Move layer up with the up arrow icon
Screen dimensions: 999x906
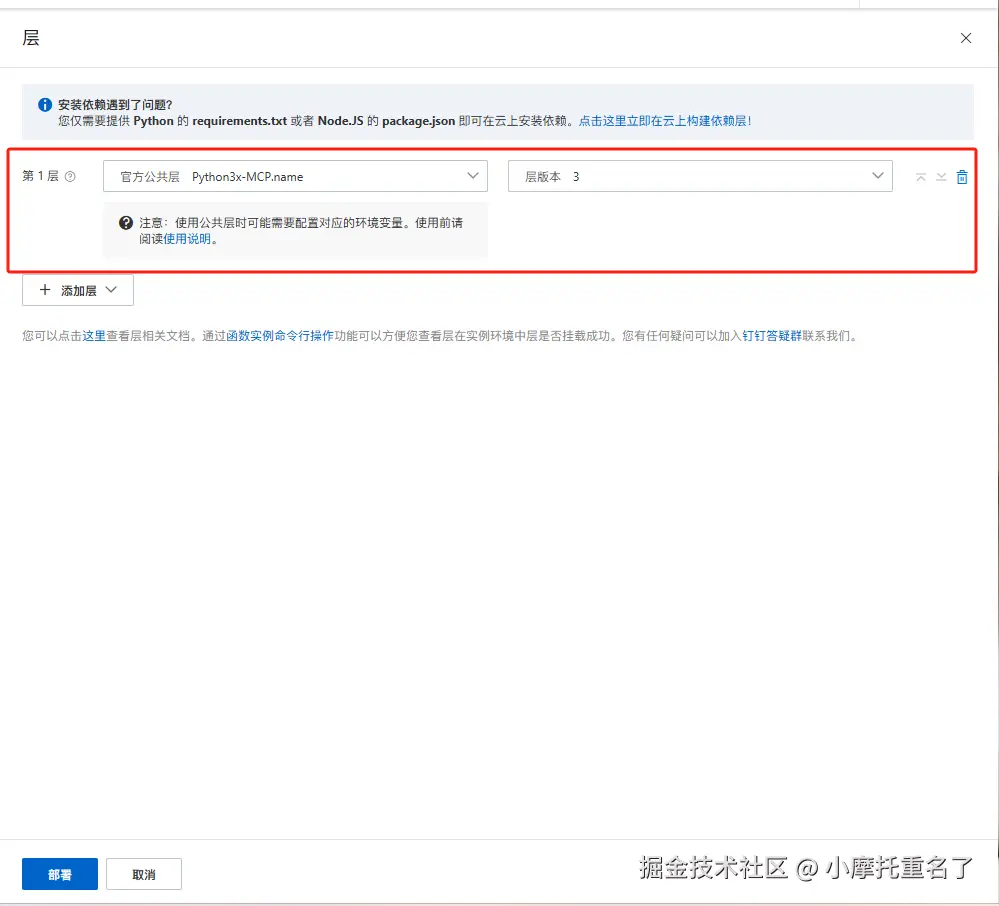(x=920, y=177)
